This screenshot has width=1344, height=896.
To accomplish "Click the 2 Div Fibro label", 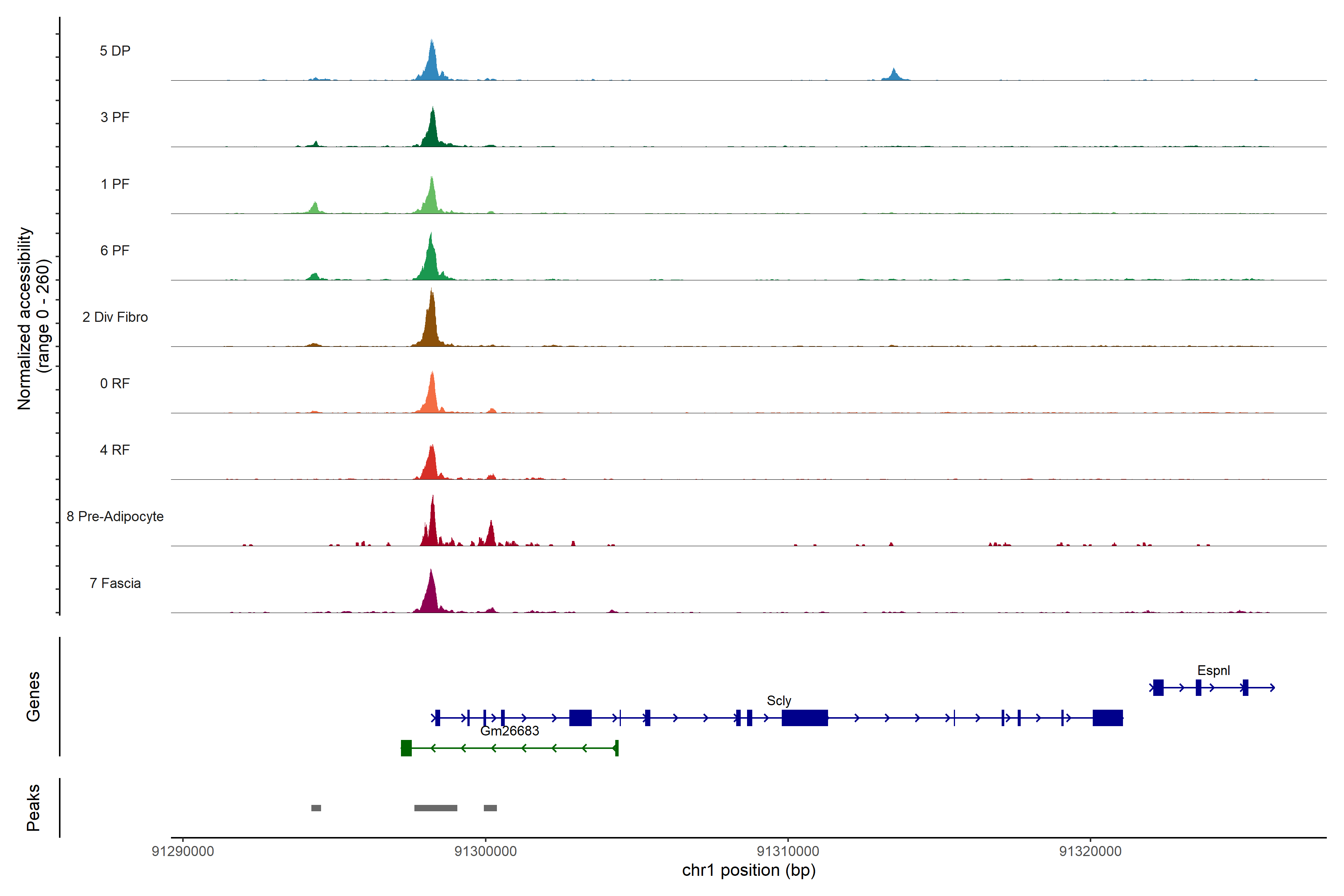I will coord(115,317).
